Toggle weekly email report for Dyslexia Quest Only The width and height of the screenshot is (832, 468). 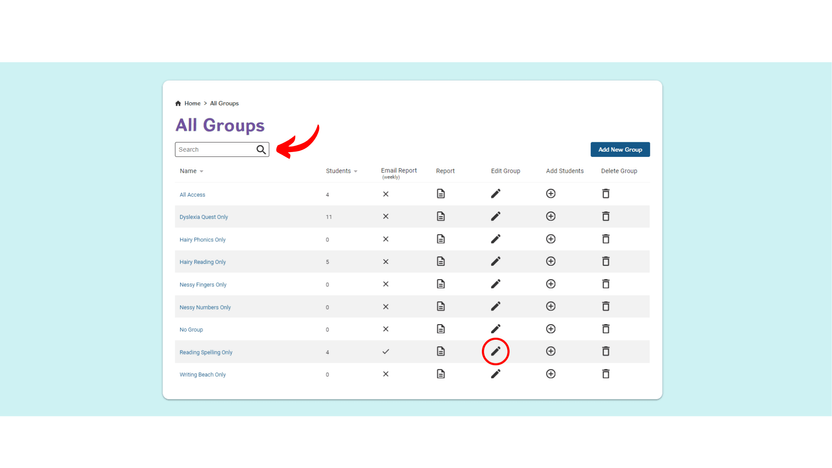tap(386, 216)
